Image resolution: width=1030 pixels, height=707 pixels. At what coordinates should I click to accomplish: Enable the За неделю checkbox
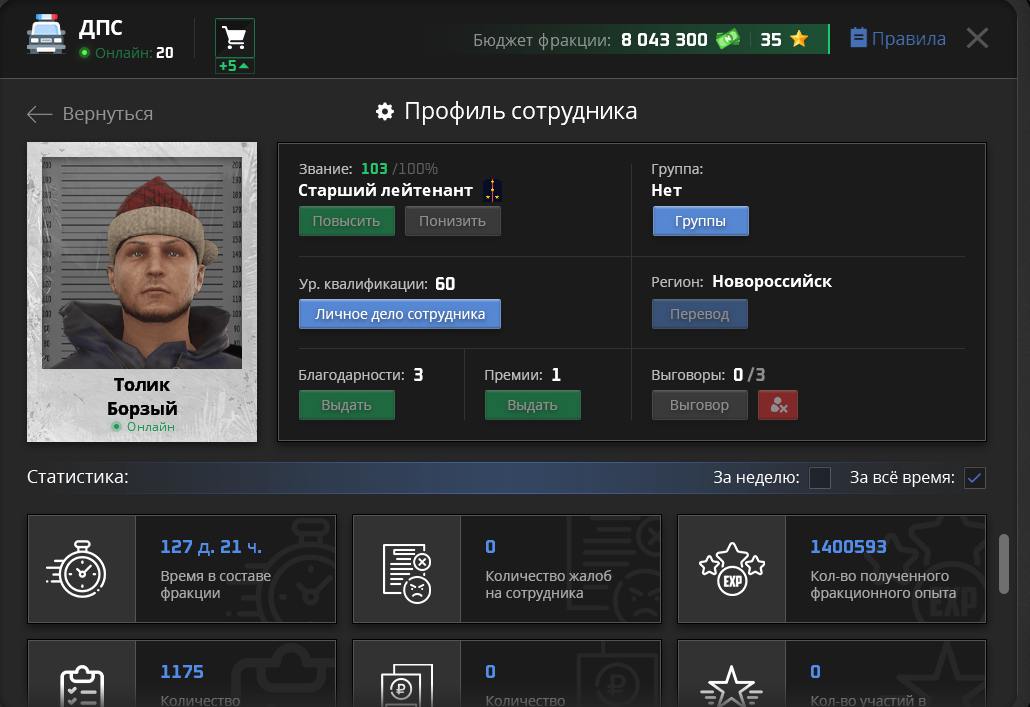[x=820, y=478]
